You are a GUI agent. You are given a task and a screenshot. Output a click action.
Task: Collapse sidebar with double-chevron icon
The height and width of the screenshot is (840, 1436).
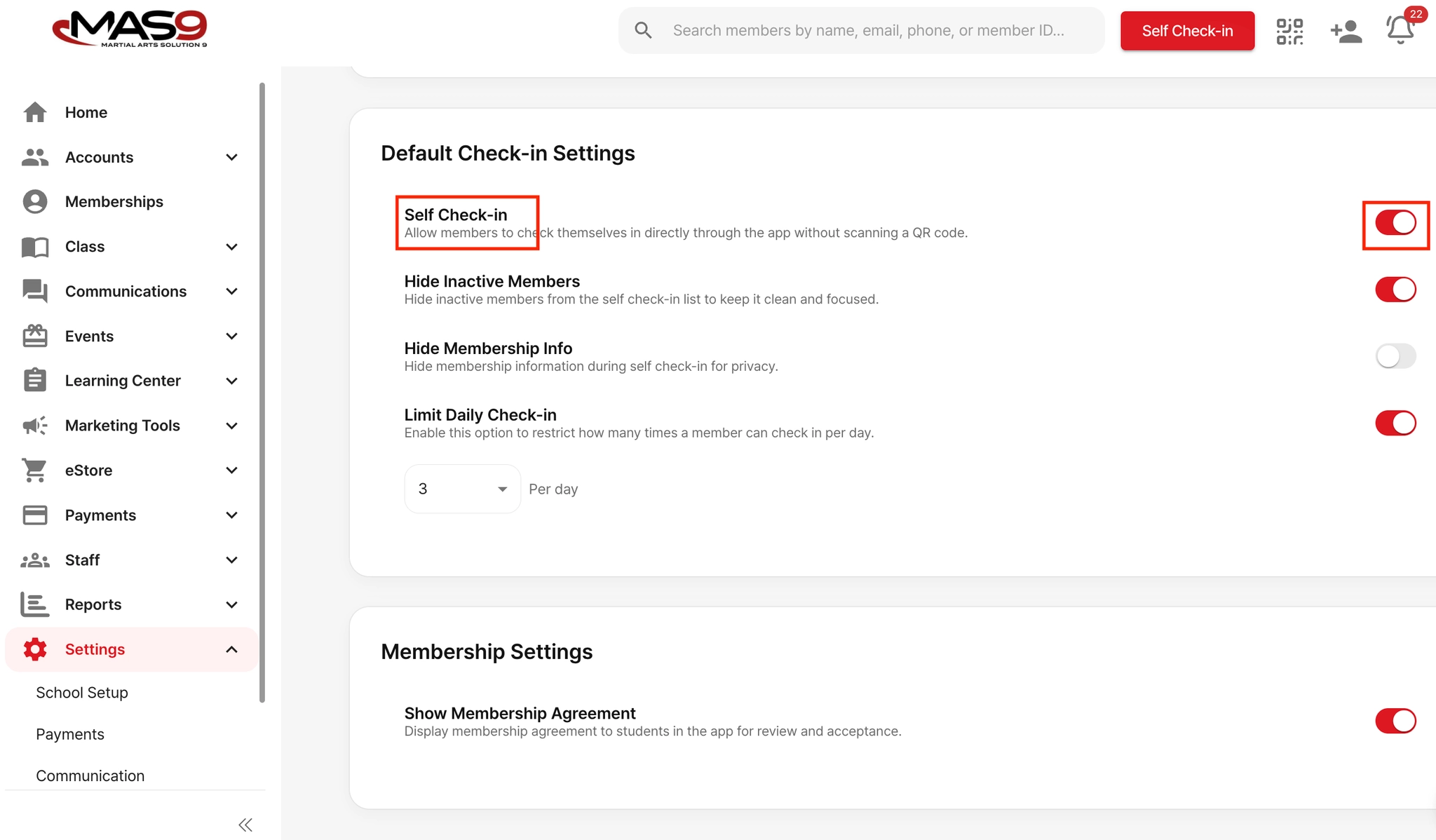coord(245,825)
